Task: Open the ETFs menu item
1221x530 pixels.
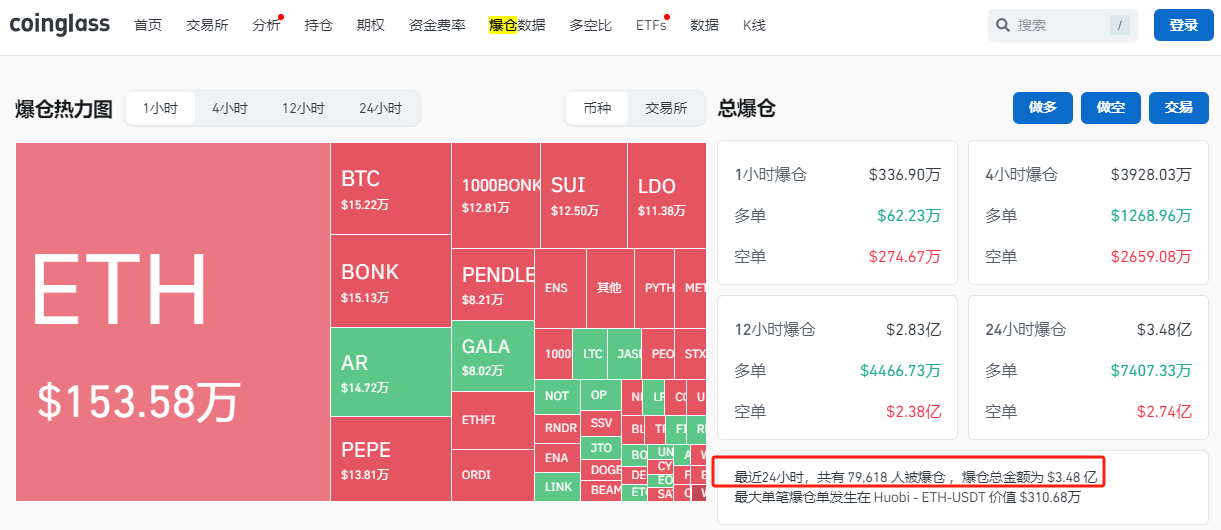Action: [651, 25]
